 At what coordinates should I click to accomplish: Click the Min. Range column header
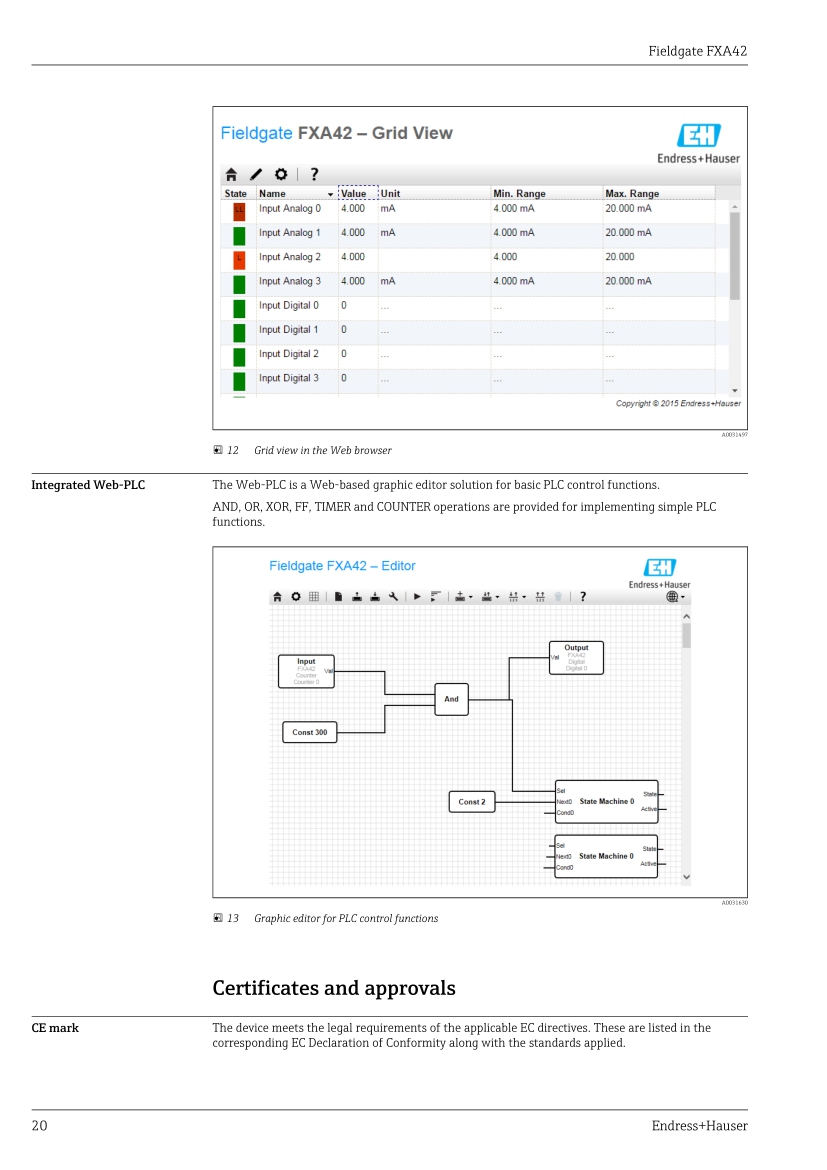[x=519, y=193]
